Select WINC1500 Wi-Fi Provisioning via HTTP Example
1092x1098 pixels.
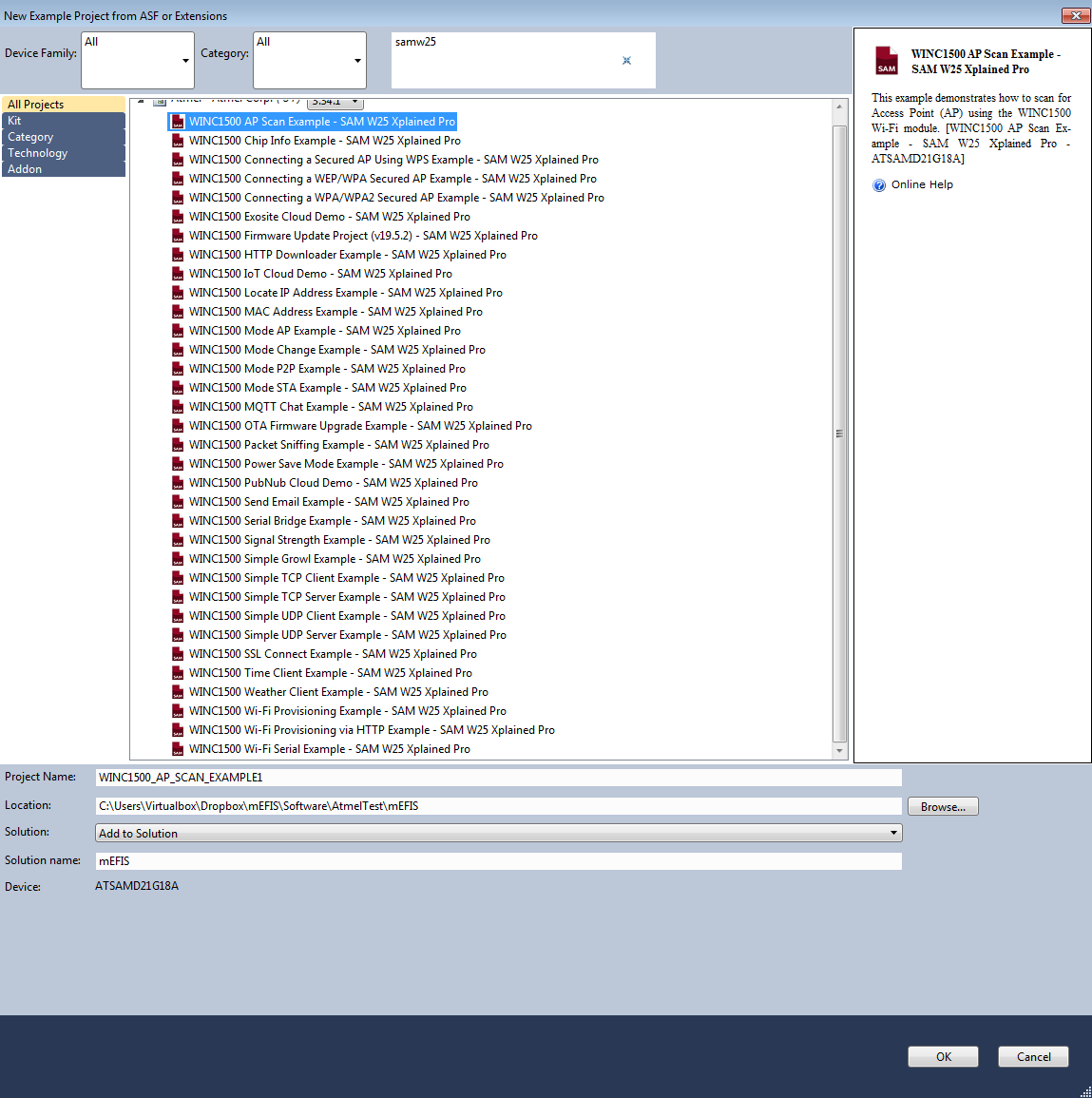point(372,730)
